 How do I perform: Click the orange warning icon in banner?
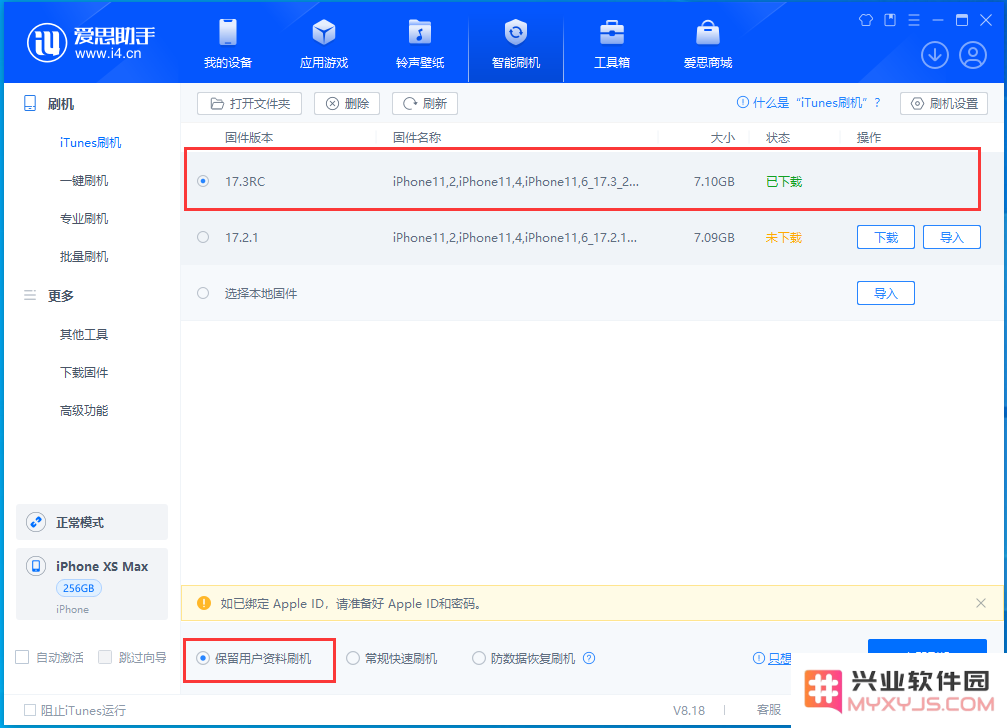tap(204, 603)
